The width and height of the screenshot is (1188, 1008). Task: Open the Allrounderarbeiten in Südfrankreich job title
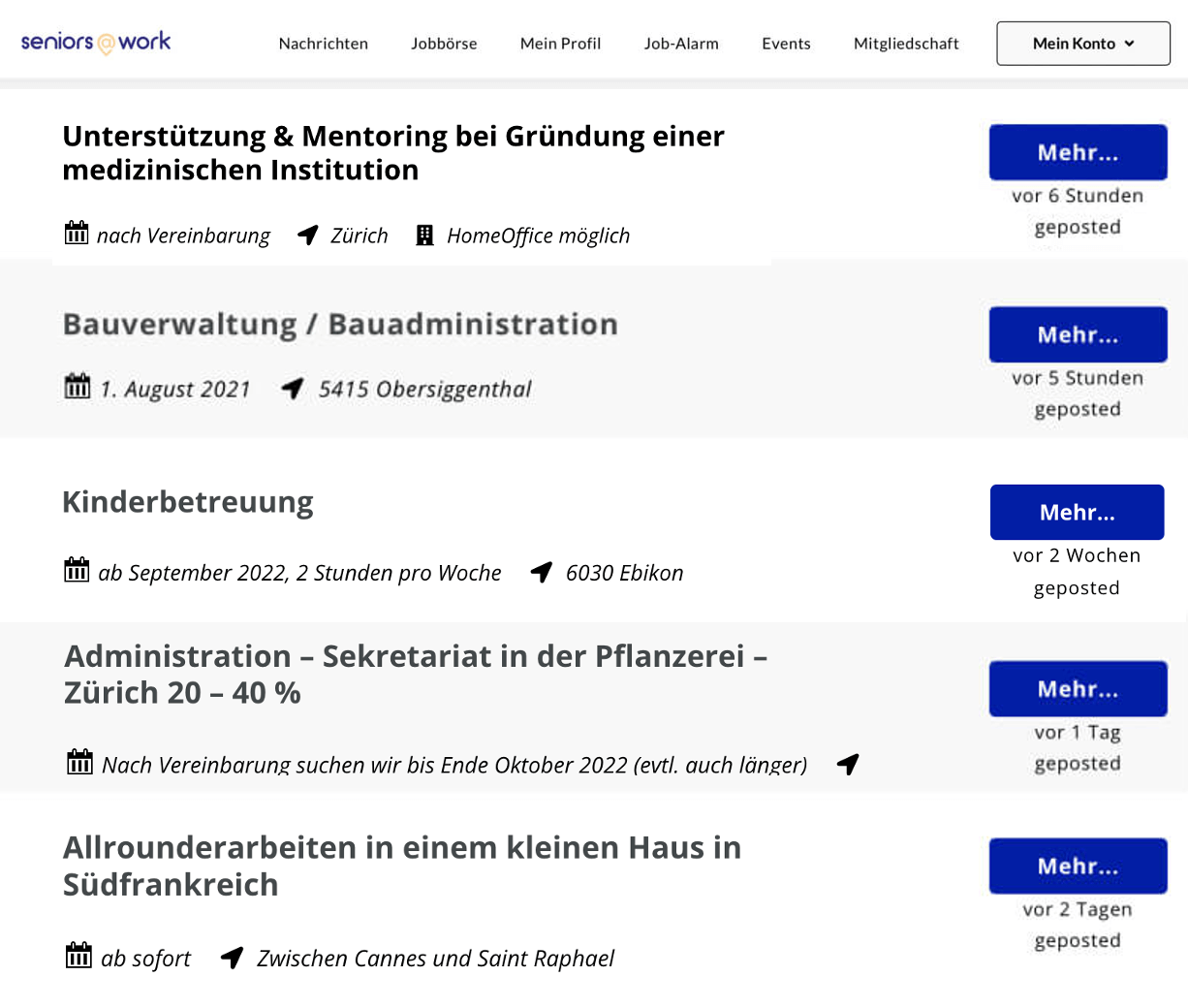(x=402, y=866)
